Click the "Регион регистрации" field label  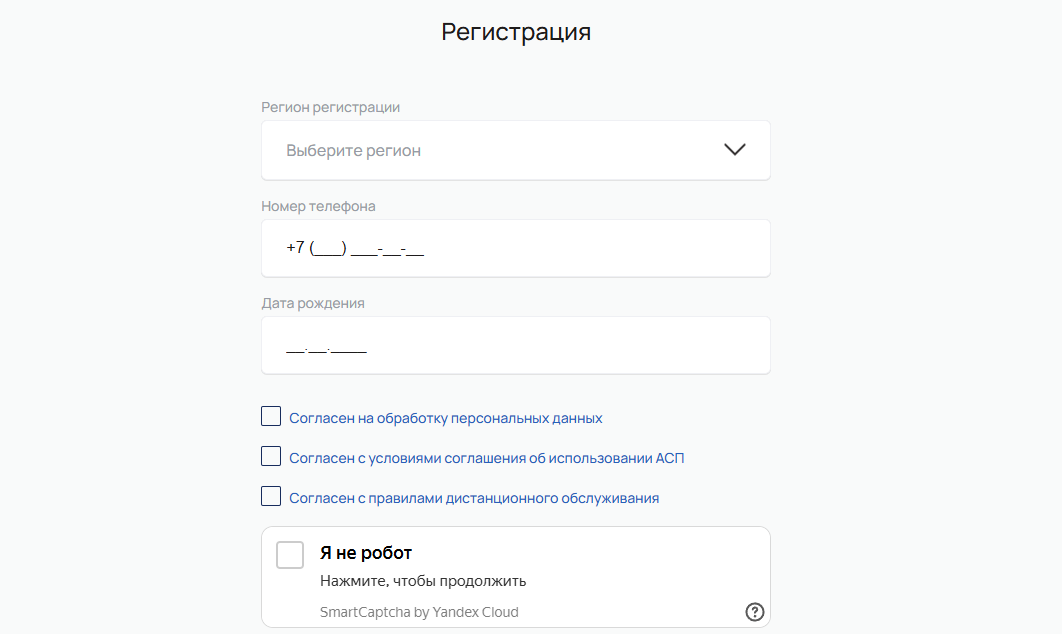331,107
